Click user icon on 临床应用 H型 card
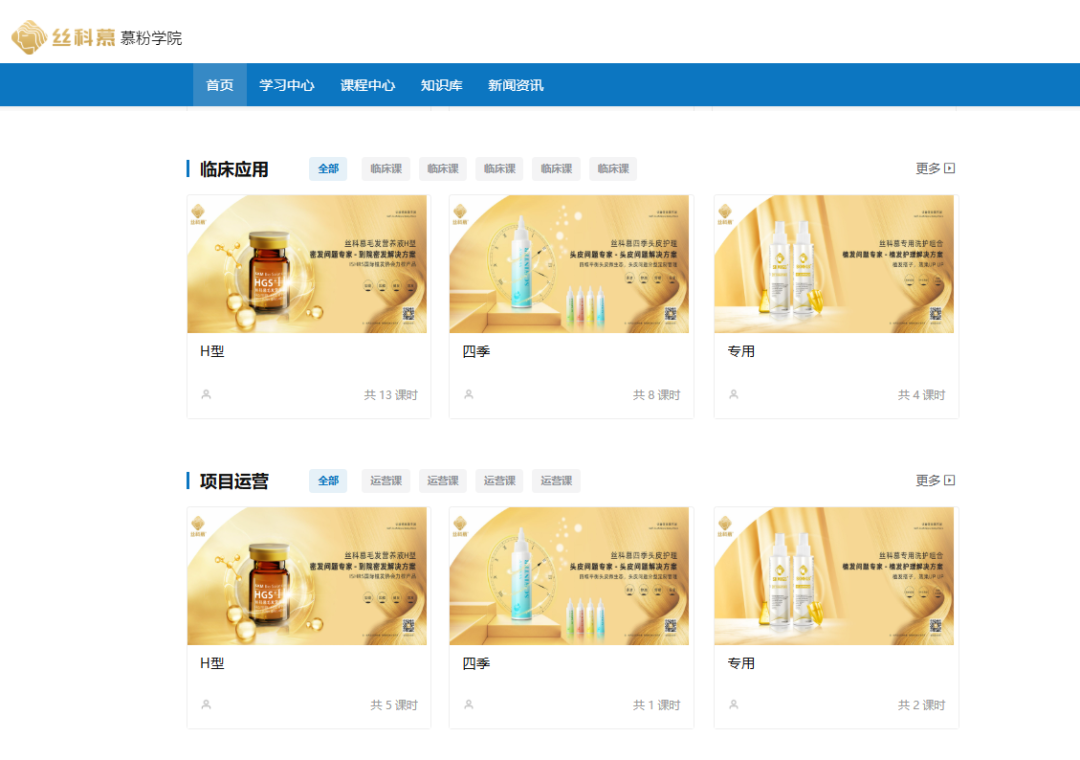Screen dimensions: 1080x760 point(206,394)
